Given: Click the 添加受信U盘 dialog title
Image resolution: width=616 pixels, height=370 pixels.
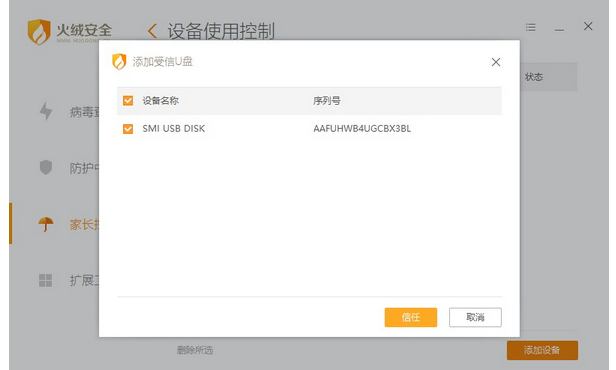Looking at the screenshot, I should coord(163,62).
